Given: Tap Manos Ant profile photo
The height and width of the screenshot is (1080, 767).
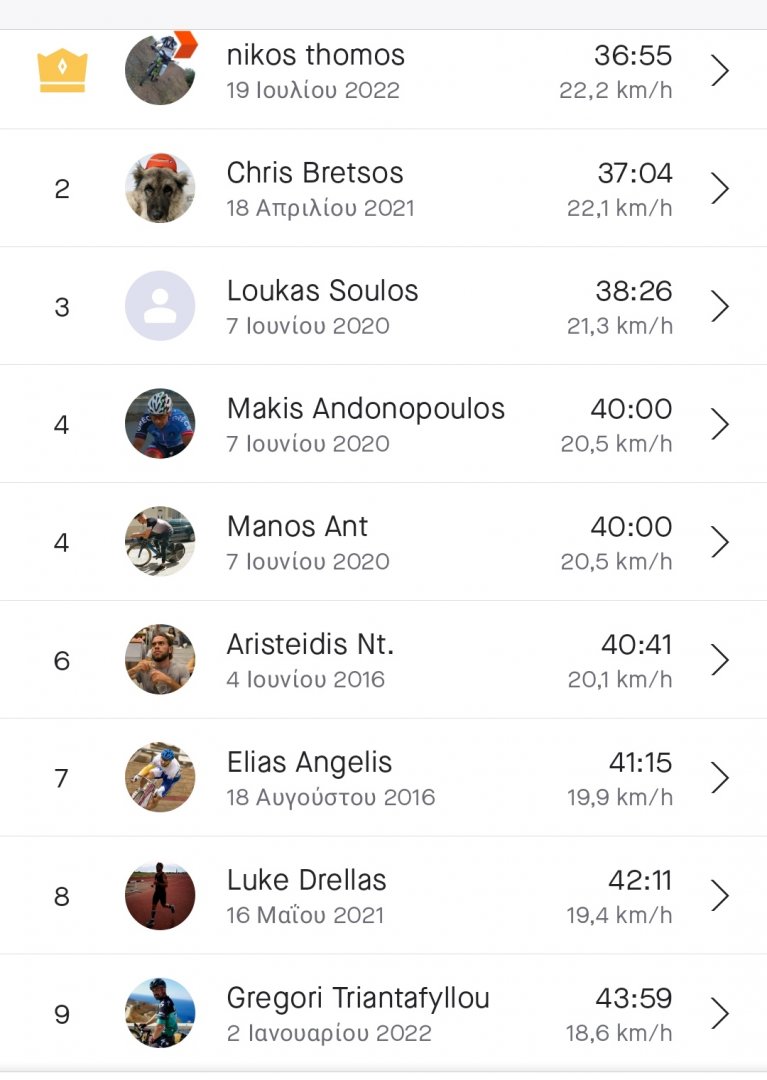Looking at the screenshot, I should (160, 542).
